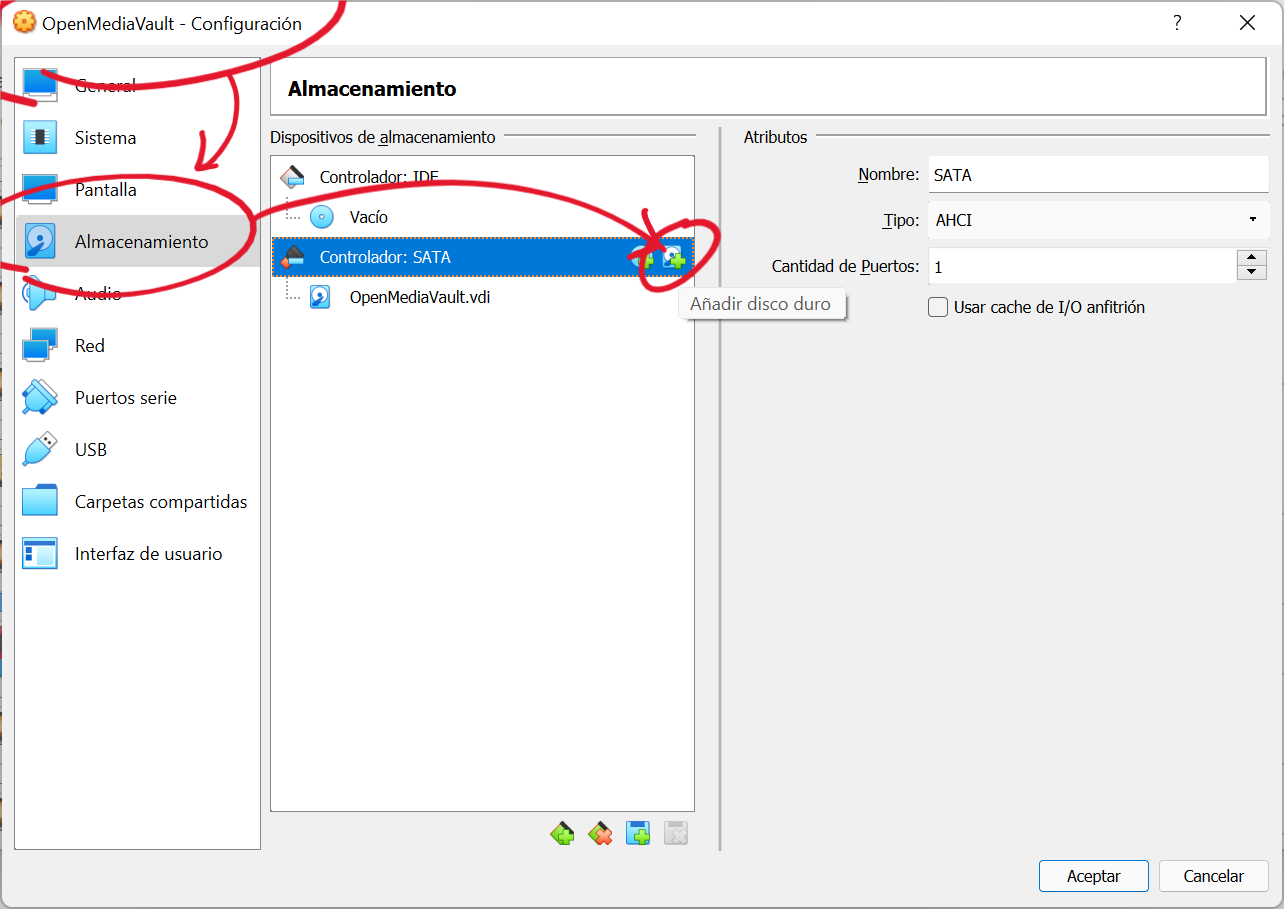Click the remove storage controller icon
This screenshot has height=909, width=1284.
tap(600, 833)
